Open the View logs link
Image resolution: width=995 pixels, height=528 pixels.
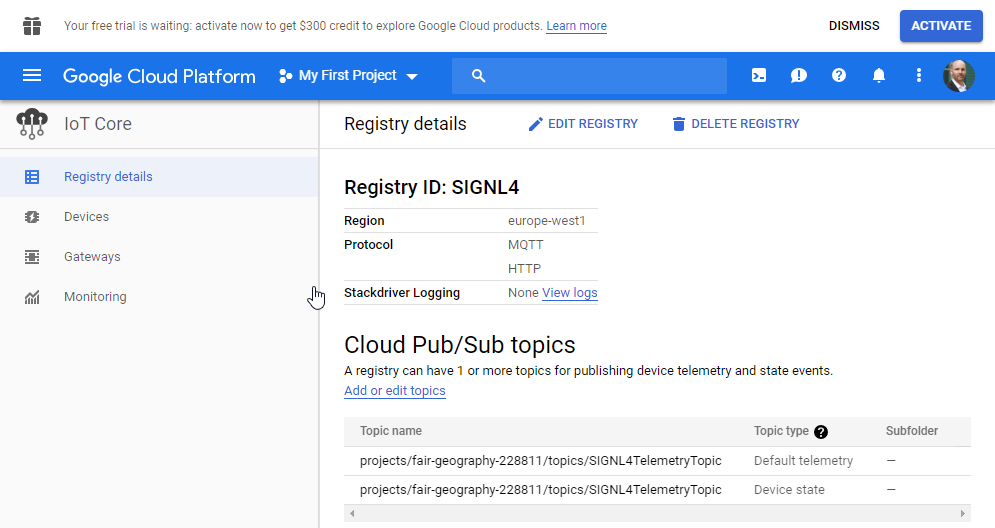tap(570, 293)
